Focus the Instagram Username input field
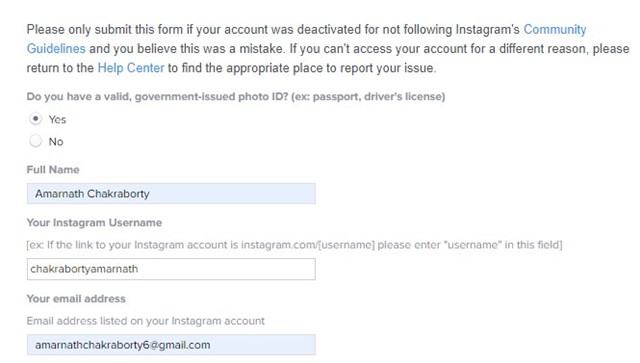 pyautogui.click(x=171, y=269)
